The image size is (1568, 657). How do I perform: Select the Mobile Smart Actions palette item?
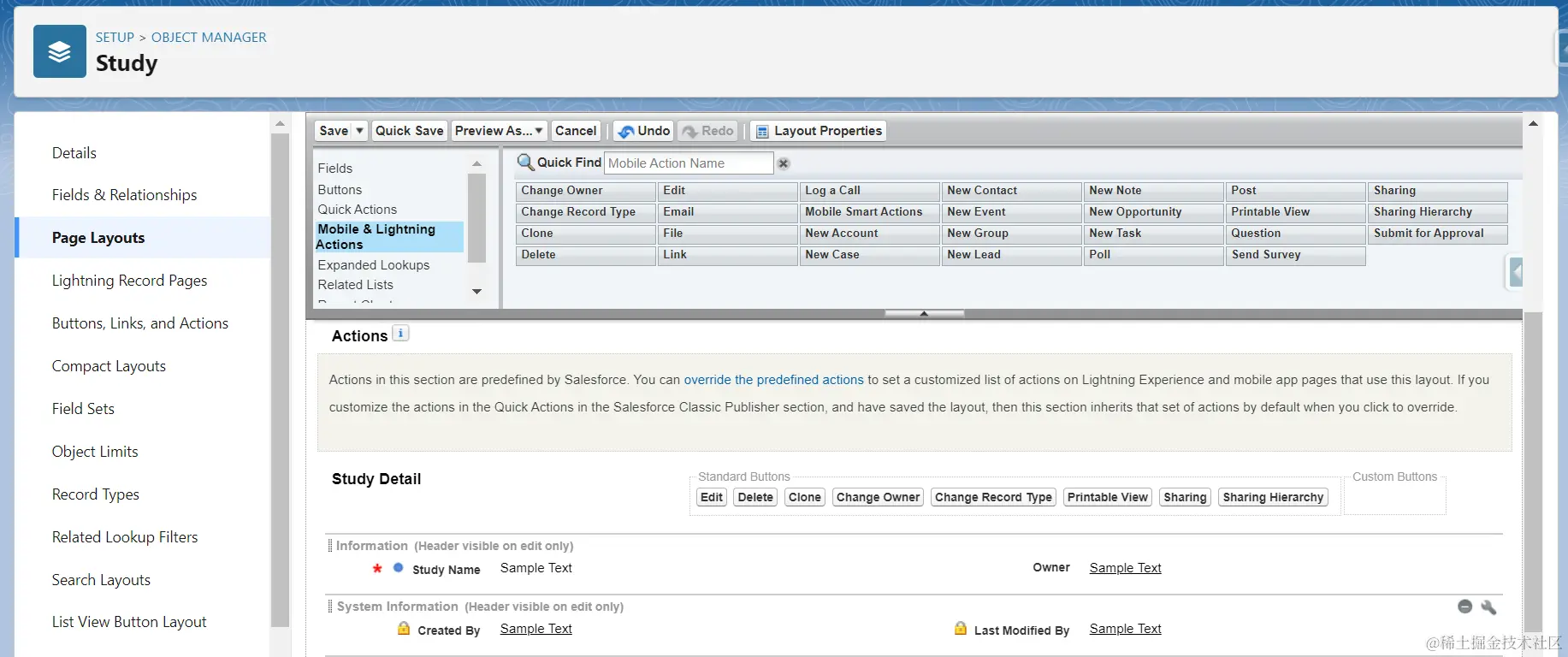coord(869,212)
